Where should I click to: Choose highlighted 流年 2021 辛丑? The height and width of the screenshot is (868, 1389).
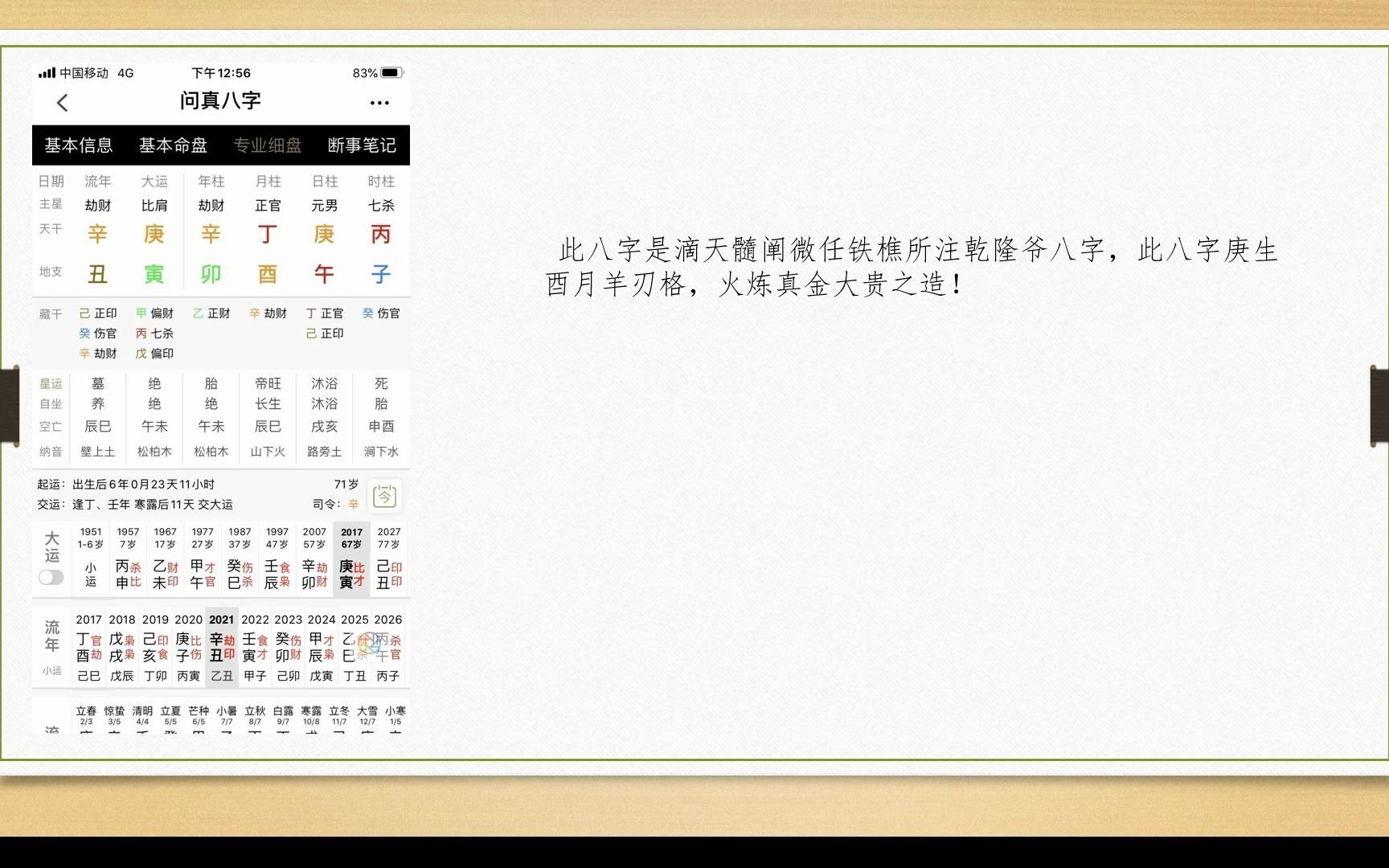(222, 648)
